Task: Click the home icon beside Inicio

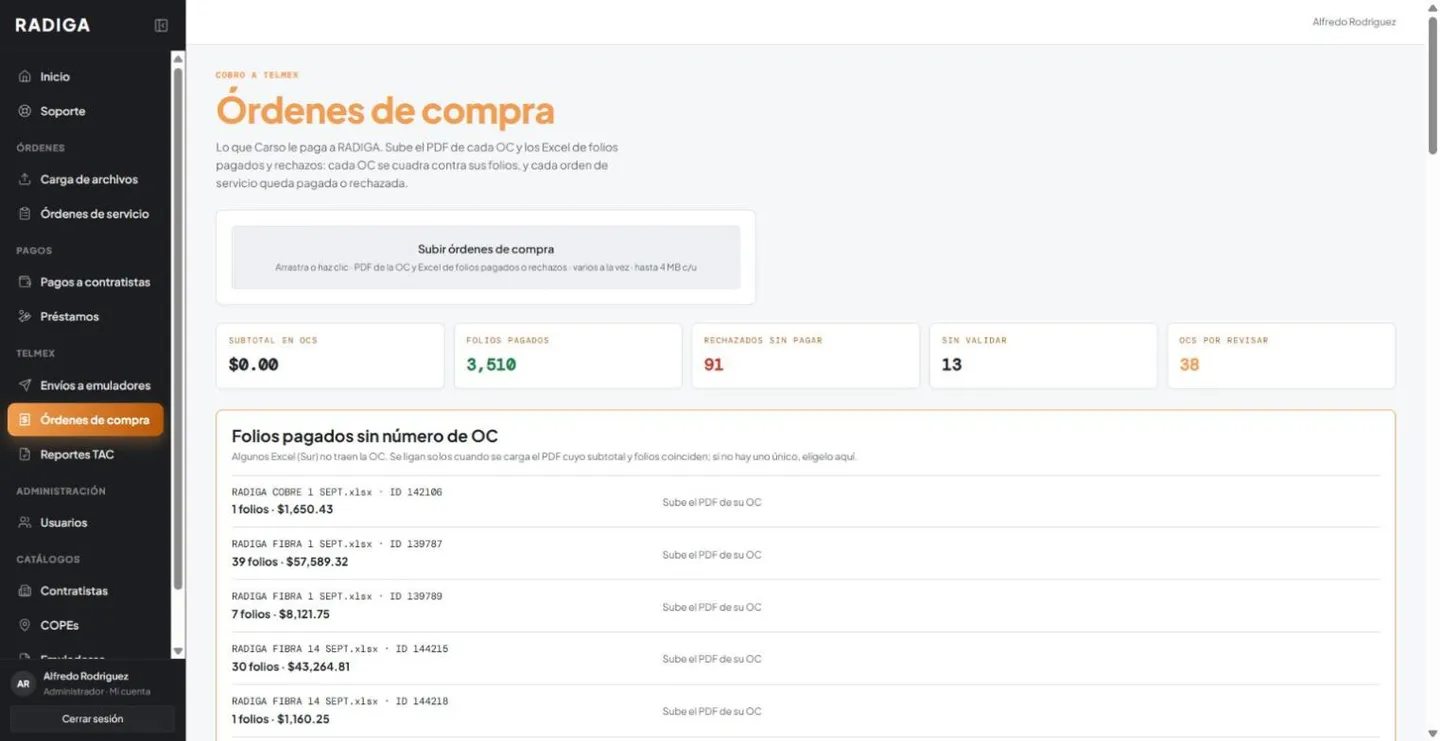Action: 25,77
